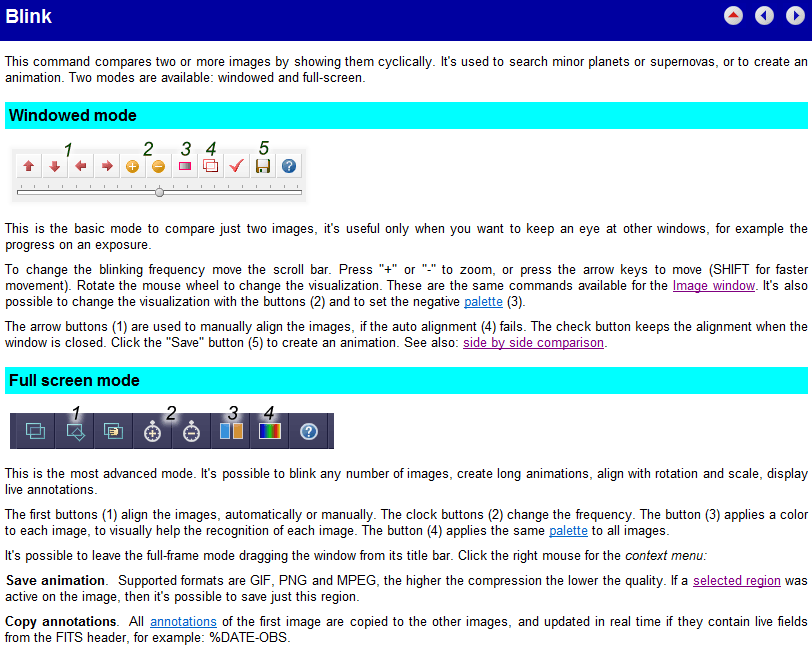Screen dimensions: 812x648
Task: Click the red left arrow align button
Action: (80, 166)
